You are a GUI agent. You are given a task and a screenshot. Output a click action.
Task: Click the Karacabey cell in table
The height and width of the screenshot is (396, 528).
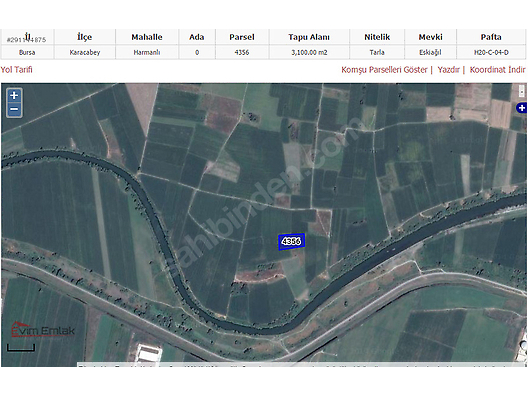(x=85, y=53)
